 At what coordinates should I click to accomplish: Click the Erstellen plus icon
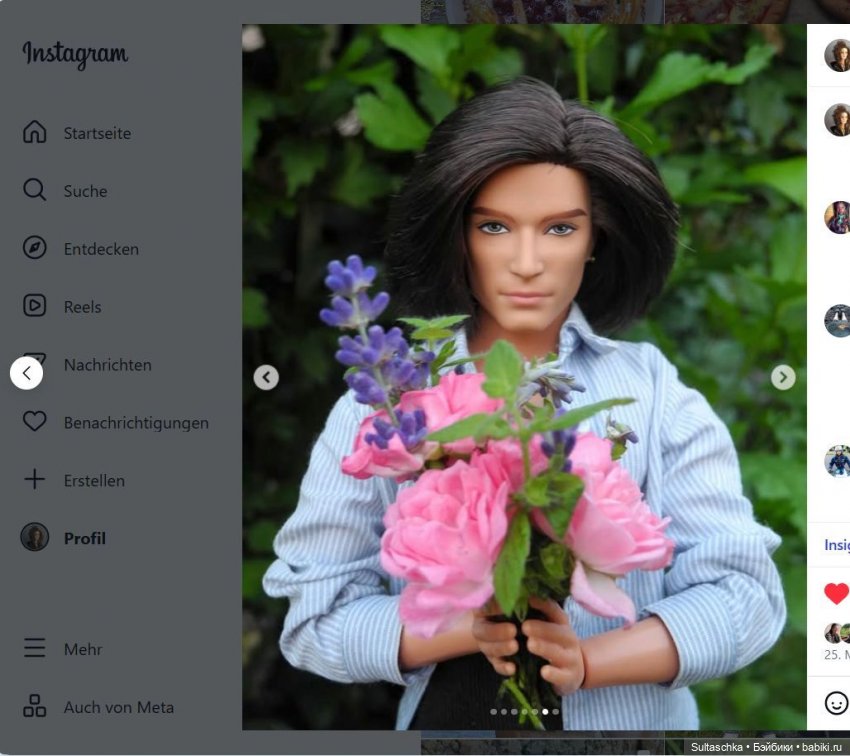click(34, 480)
